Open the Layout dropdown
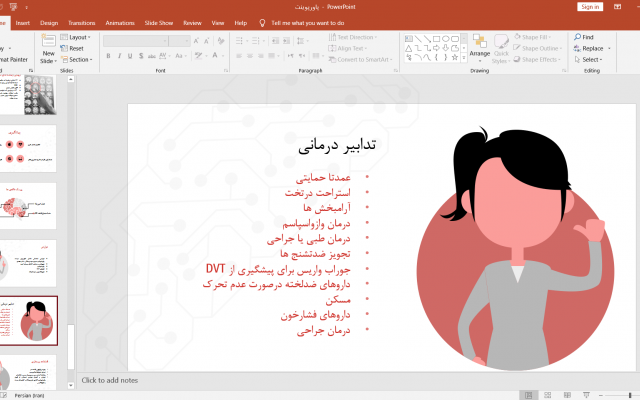640x400 pixels. 76,37
